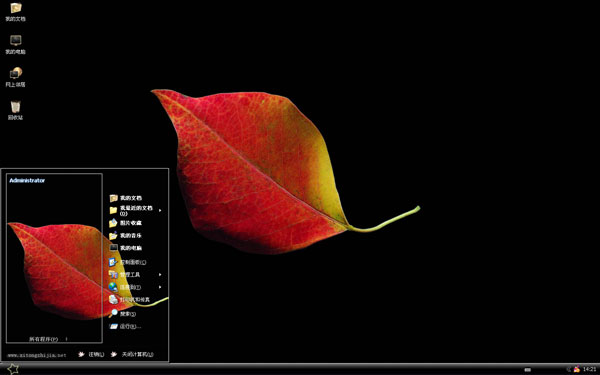The width and height of the screenshot is (600, 375).
Task: Click the 注销(L) log off button
Action: point(91,355)
